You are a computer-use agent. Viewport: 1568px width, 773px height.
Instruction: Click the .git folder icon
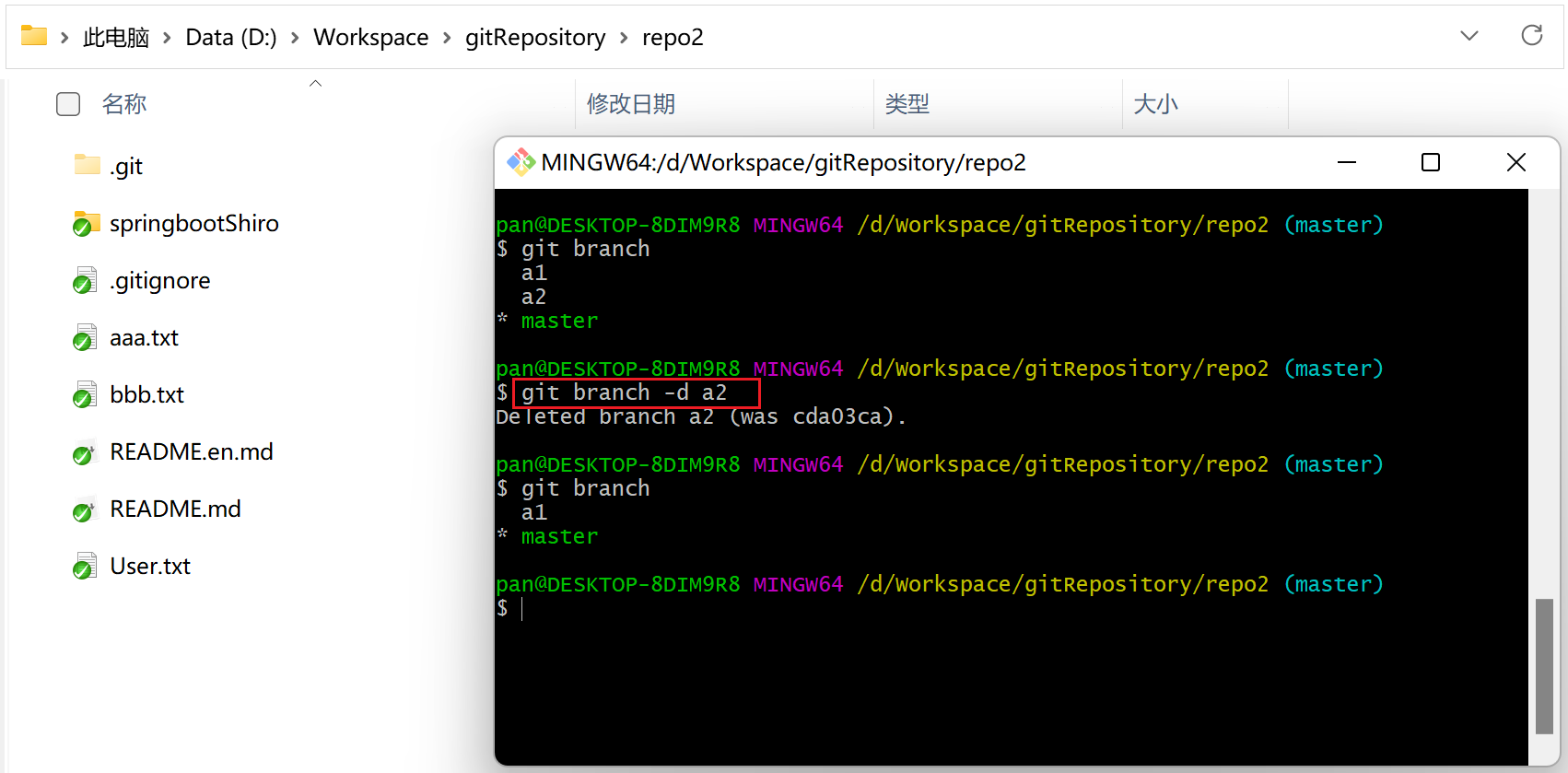(x=87, y=166)
